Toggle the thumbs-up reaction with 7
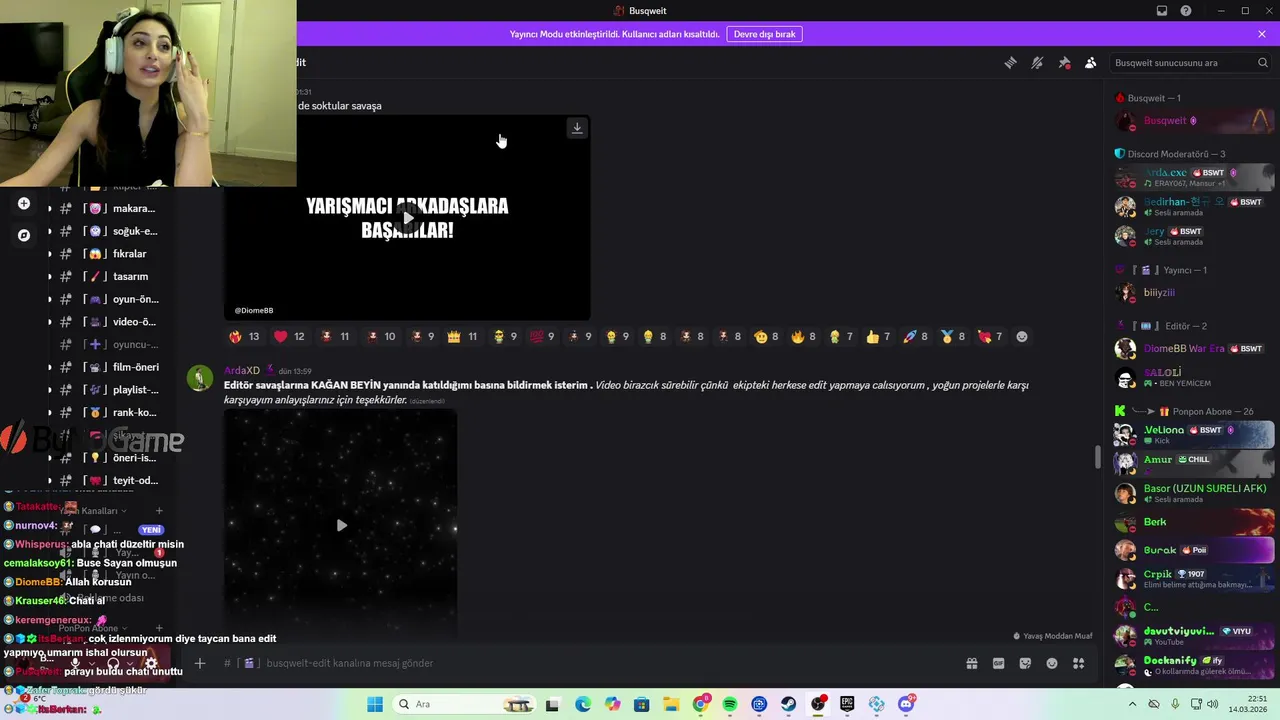The height and width of the screenshot is (720, 1280). (x=878, y=337)
